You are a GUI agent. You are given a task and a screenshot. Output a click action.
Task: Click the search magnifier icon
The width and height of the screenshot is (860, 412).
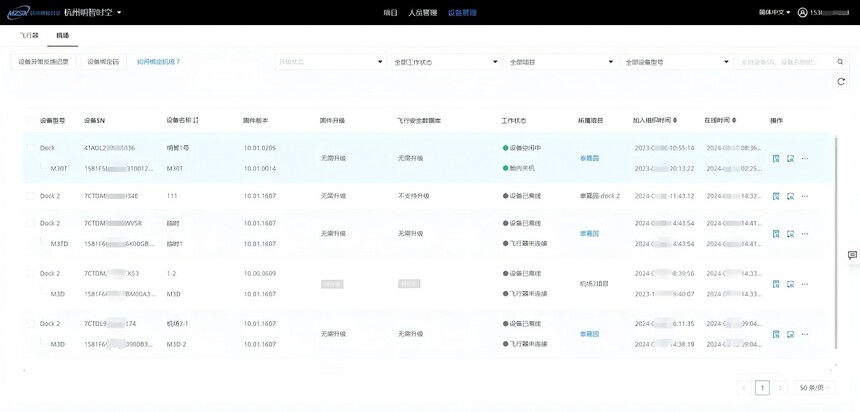tap(840, 62)
